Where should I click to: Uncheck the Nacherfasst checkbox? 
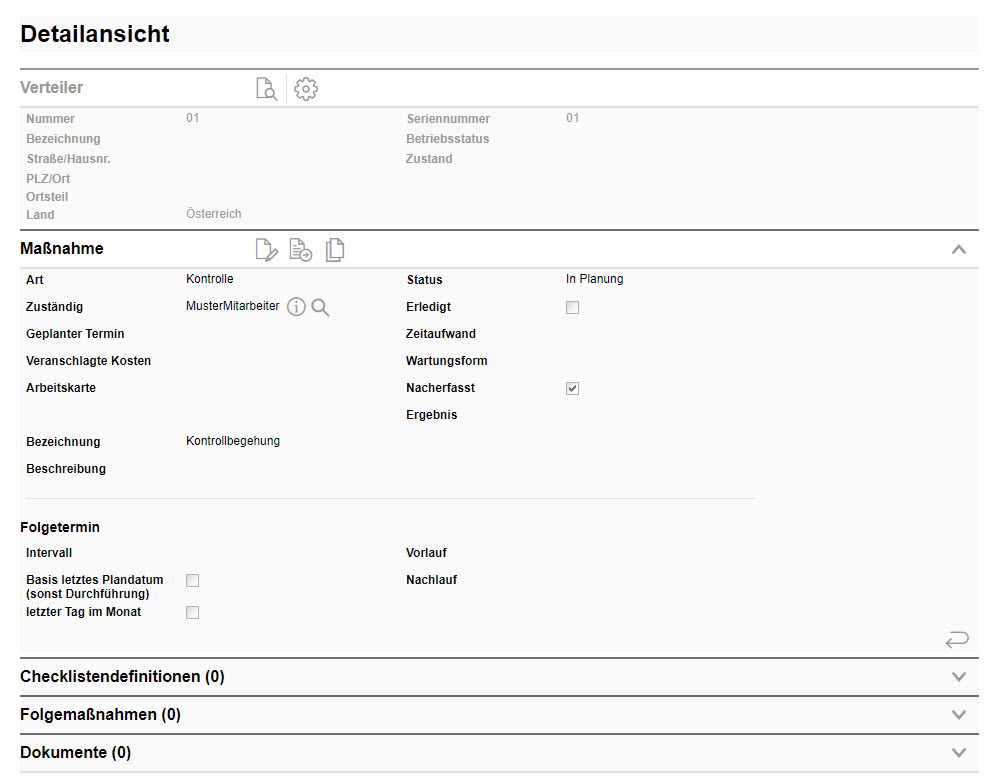[573, 389]
